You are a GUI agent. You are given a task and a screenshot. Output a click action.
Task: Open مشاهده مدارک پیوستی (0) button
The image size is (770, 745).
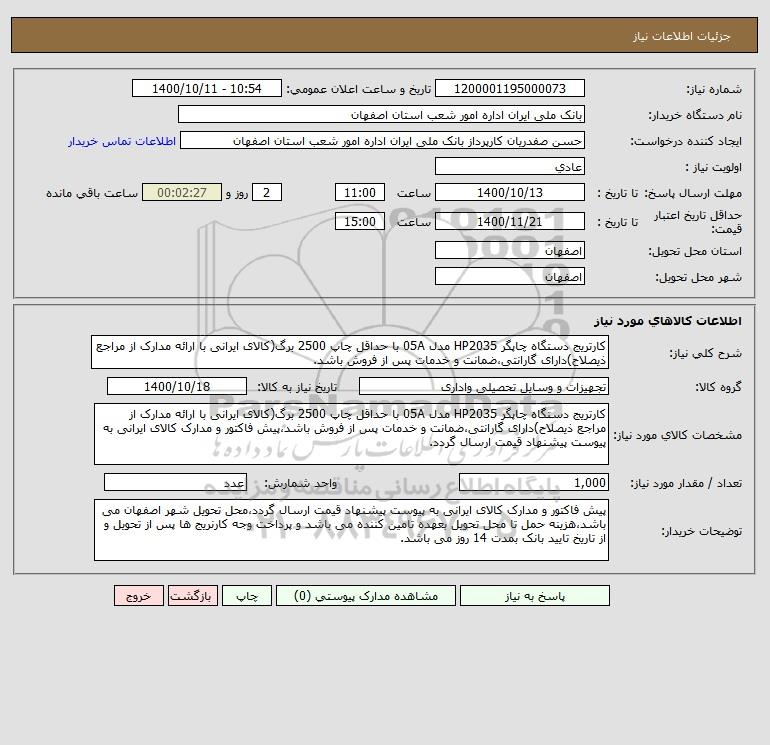[366, 596]
